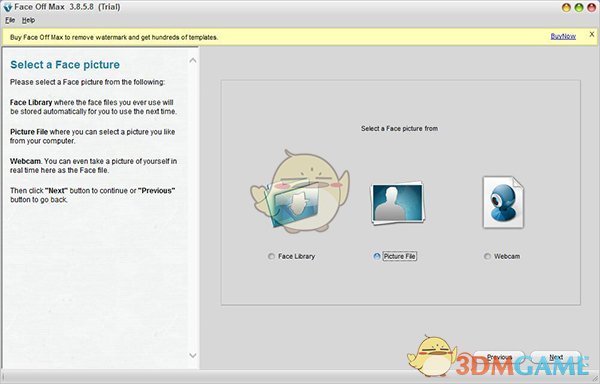Click the green maximize window button
Viewport: 600px width, 384px height.
tap(579, 7)
